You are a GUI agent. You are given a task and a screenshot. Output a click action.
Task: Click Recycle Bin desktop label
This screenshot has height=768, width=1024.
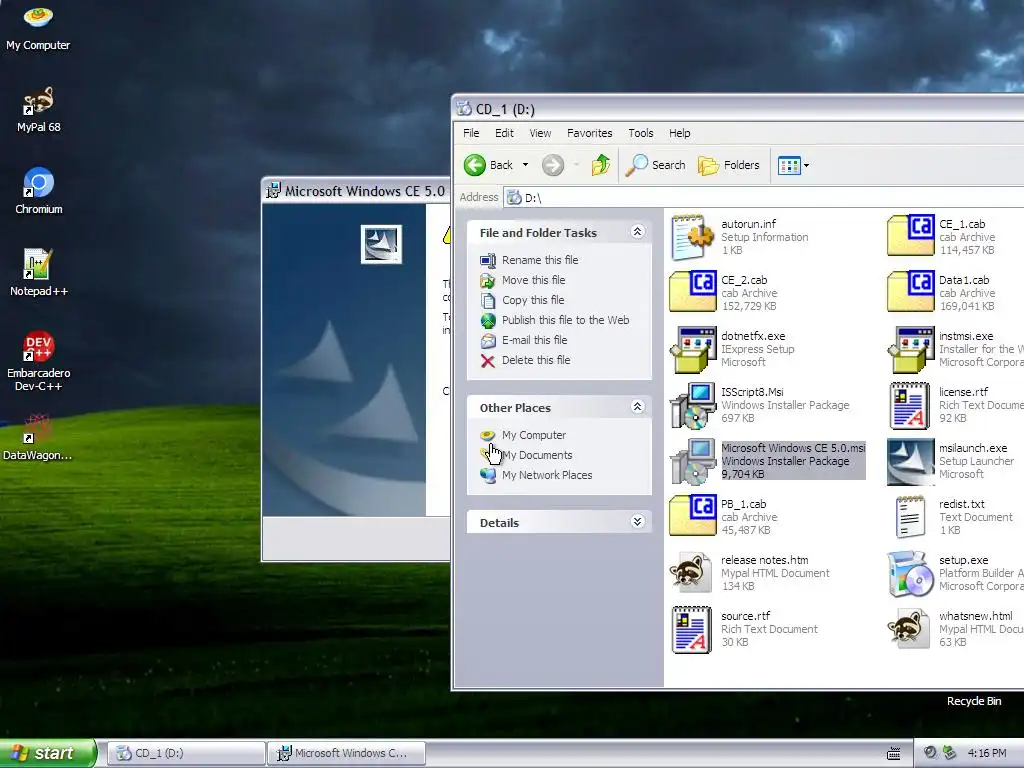974,701
